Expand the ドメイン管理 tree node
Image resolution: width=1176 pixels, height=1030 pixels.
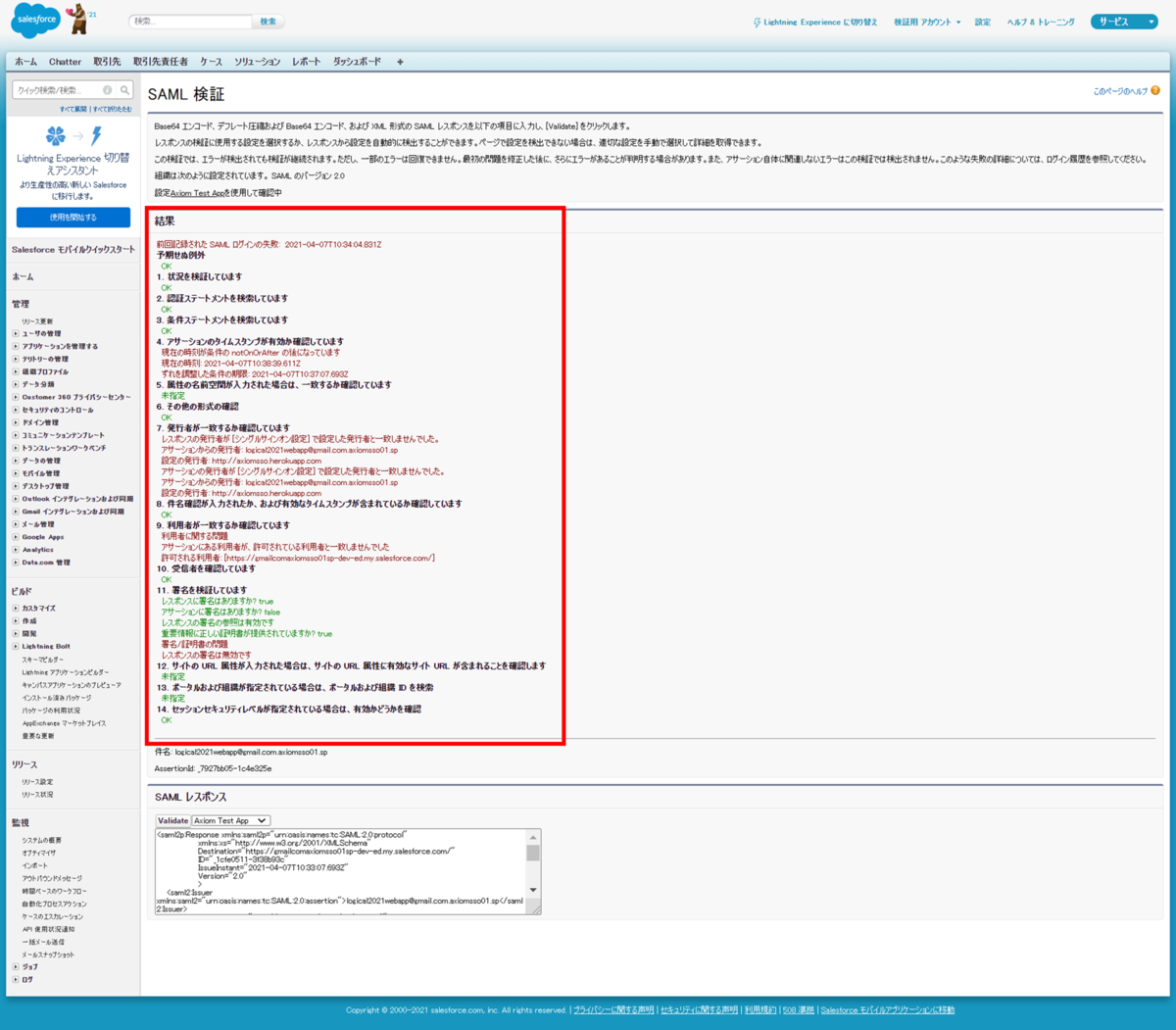point(16,422)
